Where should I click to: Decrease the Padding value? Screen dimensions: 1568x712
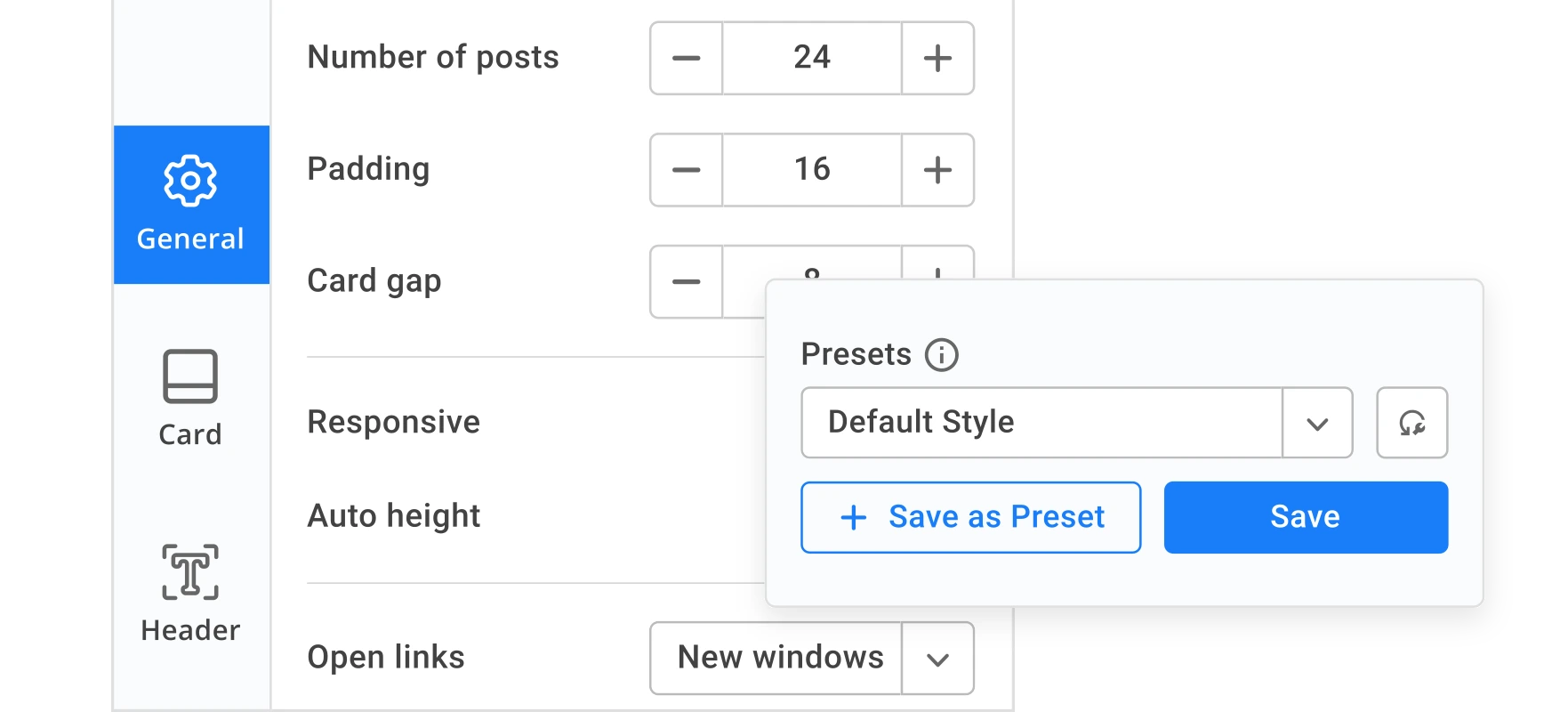point(686,170)
